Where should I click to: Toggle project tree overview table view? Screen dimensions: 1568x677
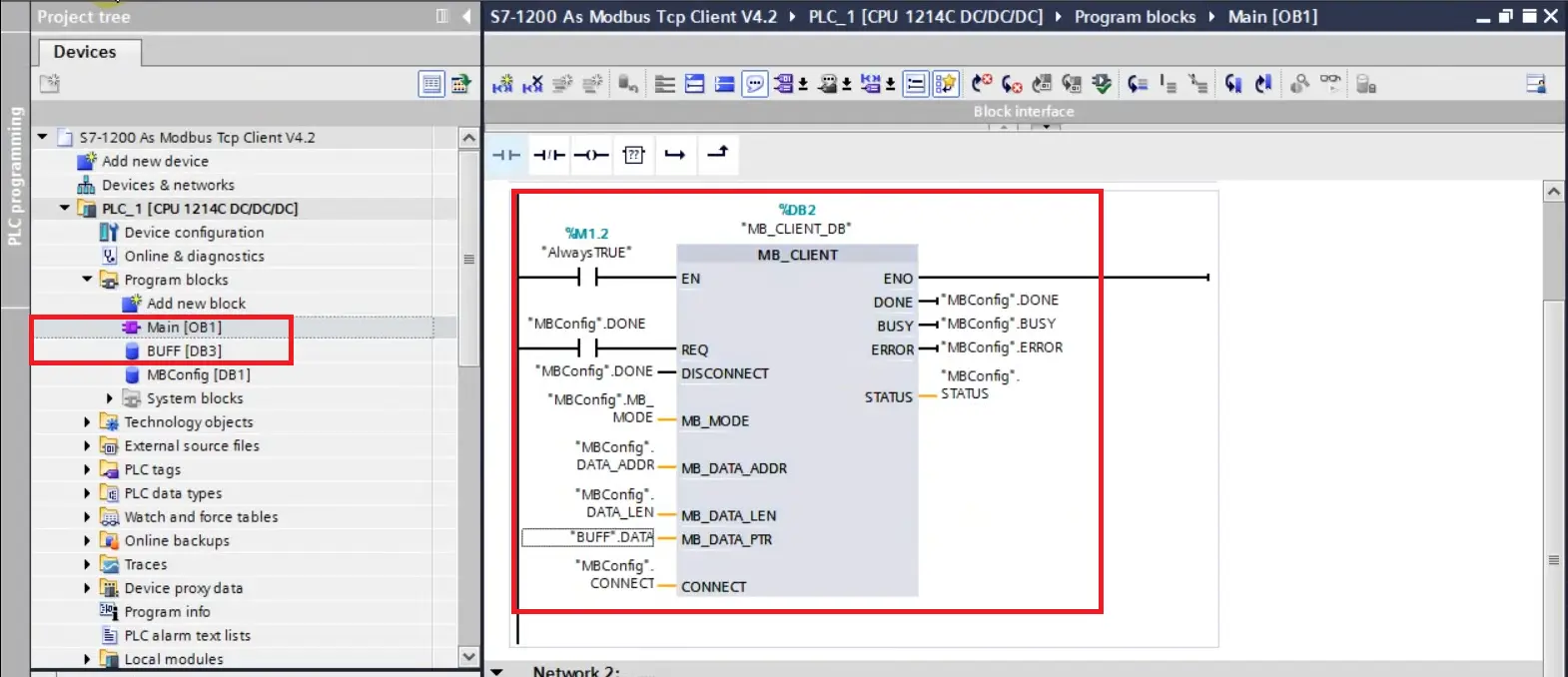(x=431, y=85)
